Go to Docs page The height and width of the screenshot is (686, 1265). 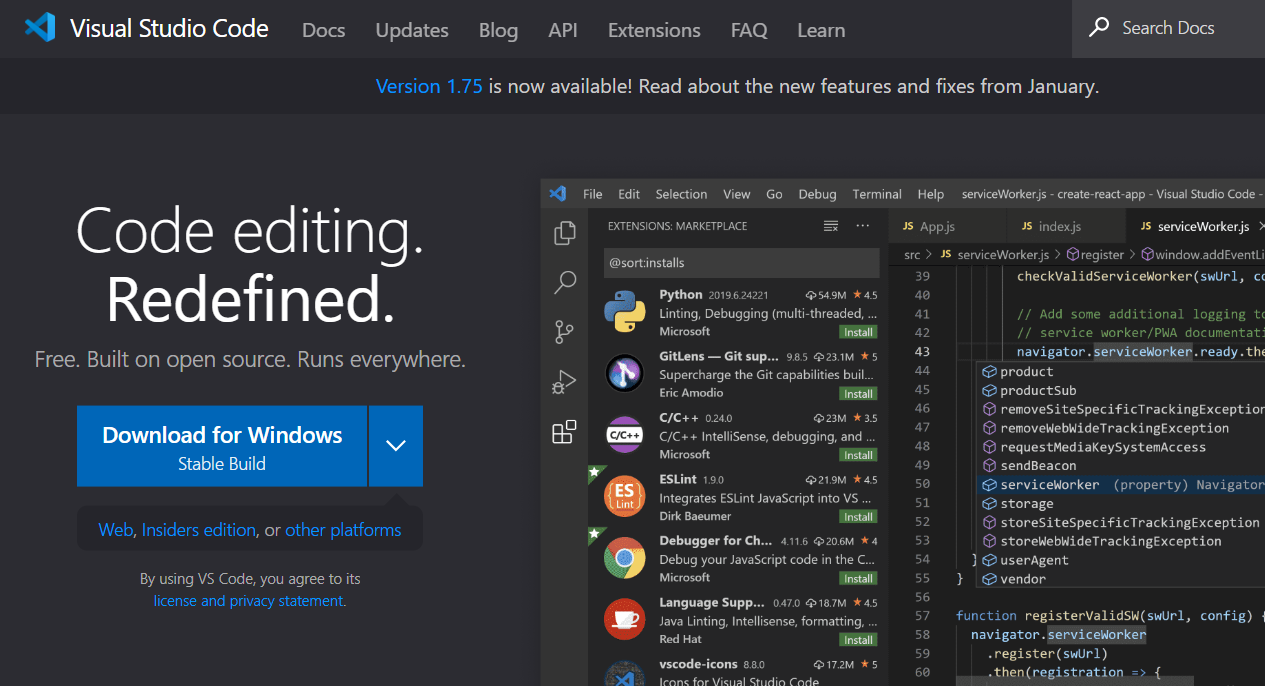pos(324,30)
